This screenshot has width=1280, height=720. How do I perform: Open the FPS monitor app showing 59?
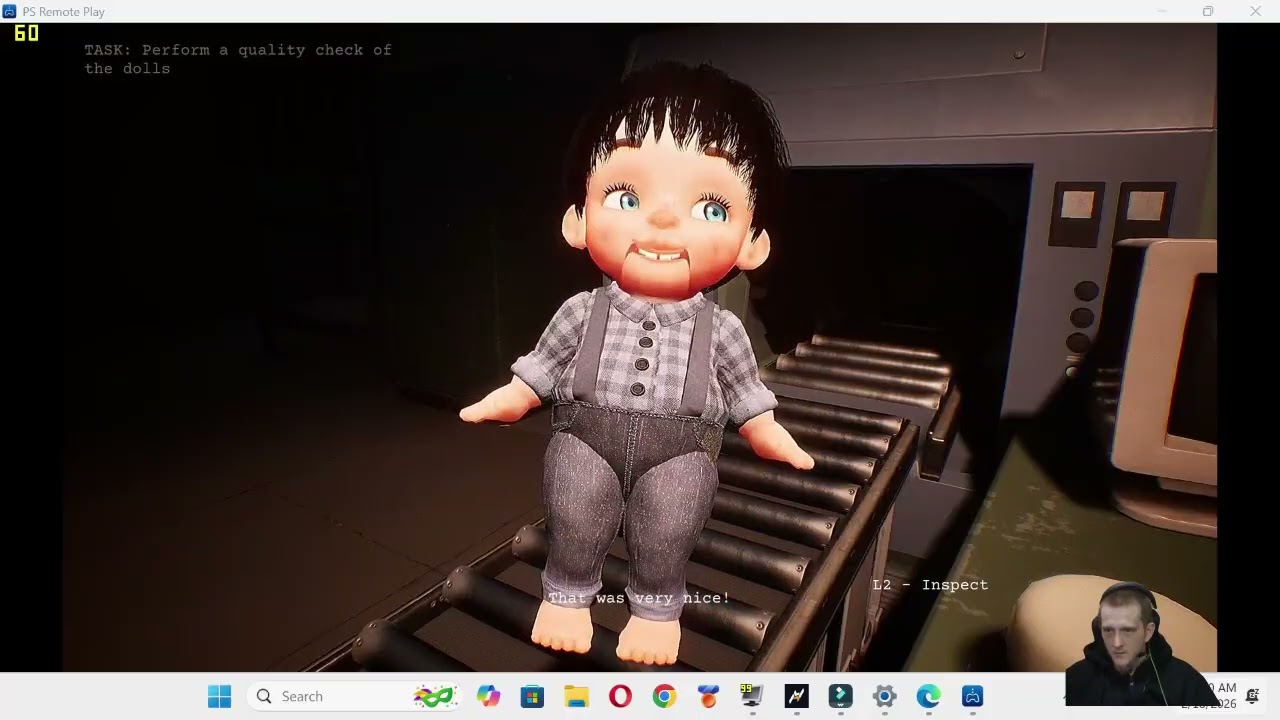752,696
